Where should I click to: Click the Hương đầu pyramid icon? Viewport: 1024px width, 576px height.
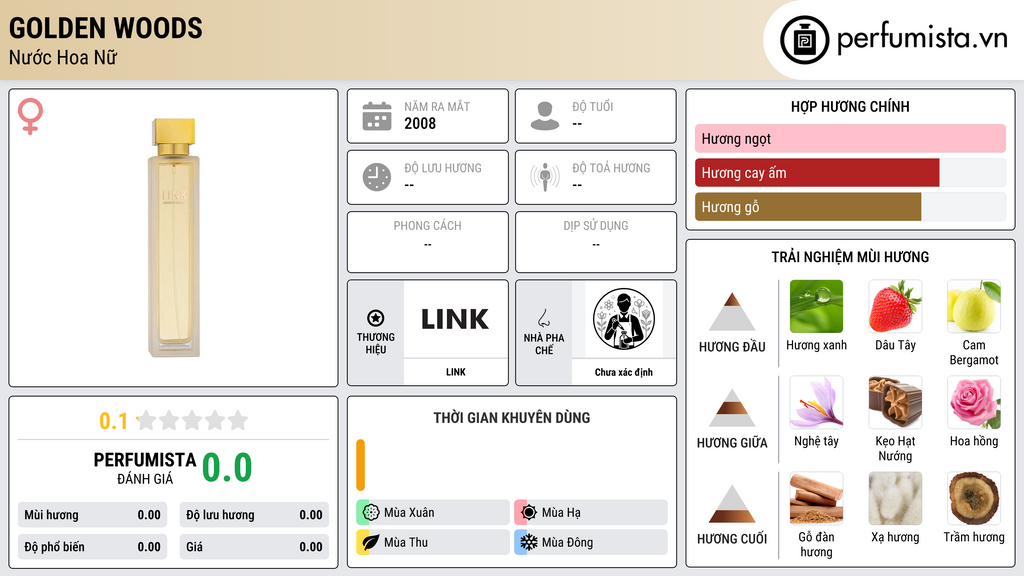(732, 312)
